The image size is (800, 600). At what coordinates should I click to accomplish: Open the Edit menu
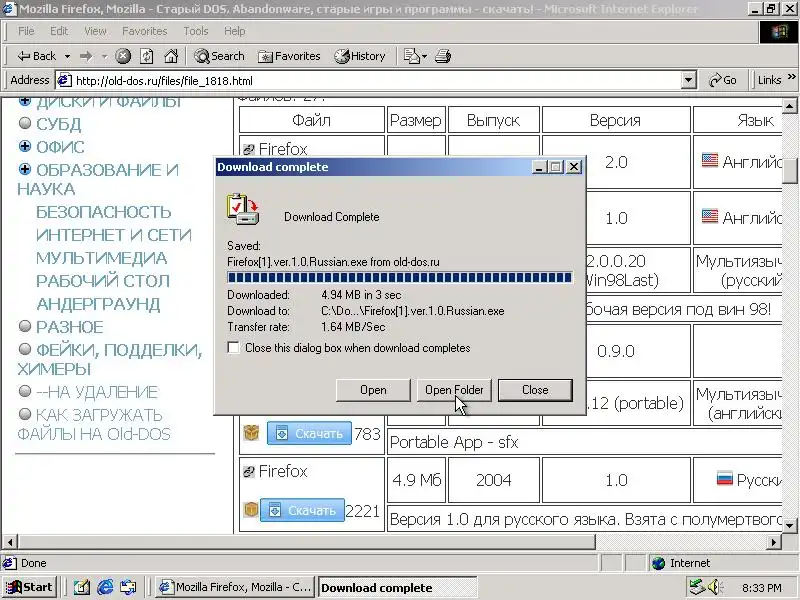click(59, 31)
